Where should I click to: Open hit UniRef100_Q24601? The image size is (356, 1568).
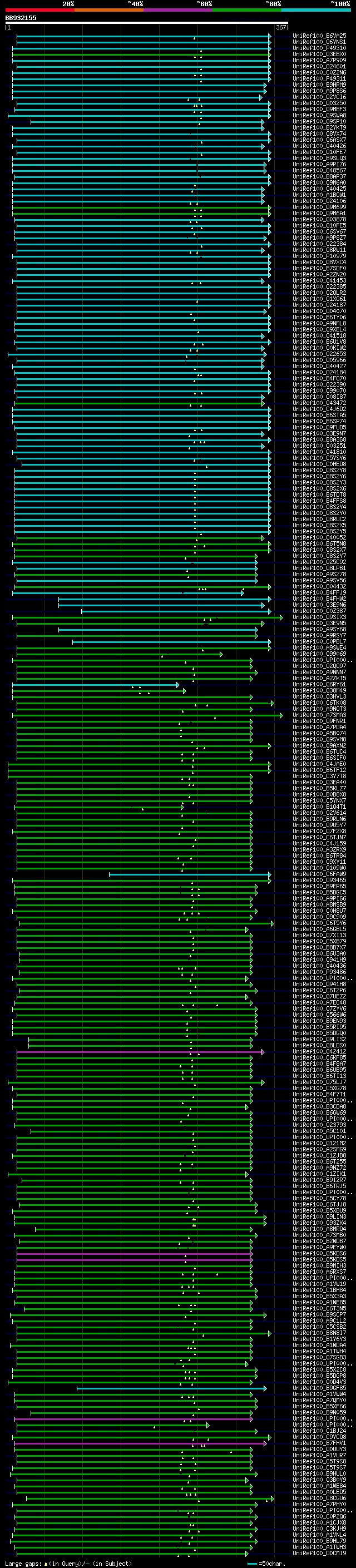pyautogui.click(x=319, y=66)
